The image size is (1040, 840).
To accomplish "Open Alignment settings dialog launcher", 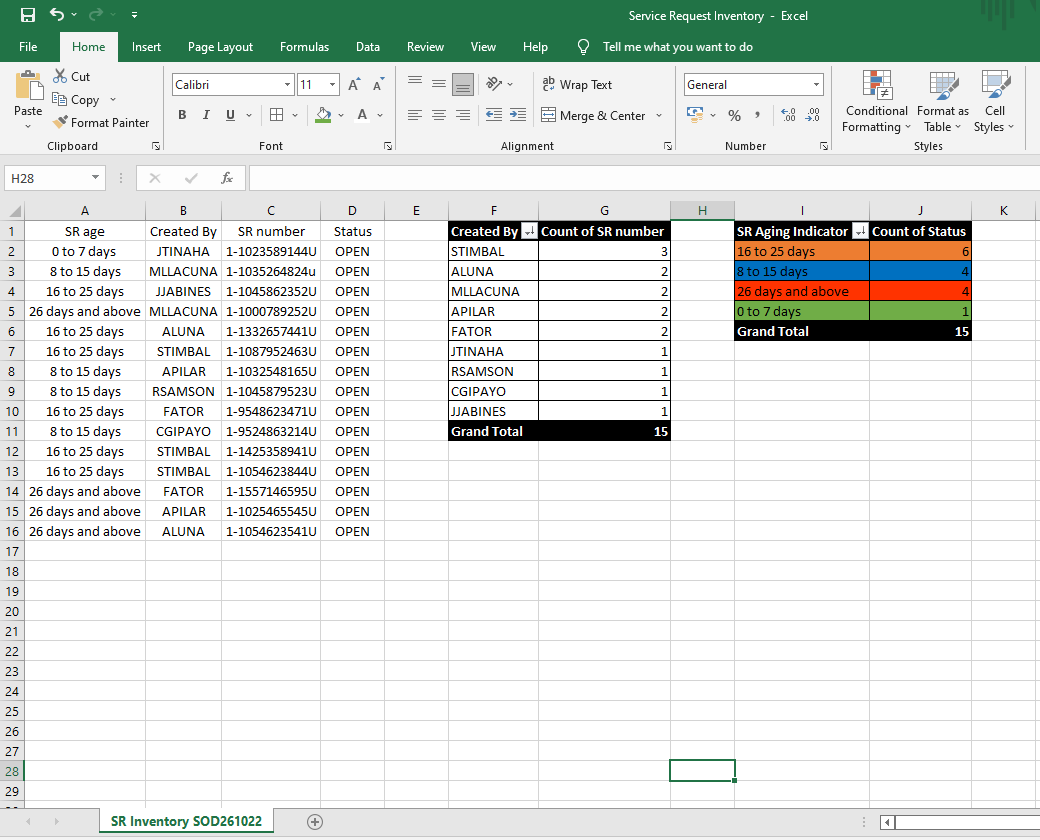I will pyautogui.click(x=667, y=146).
